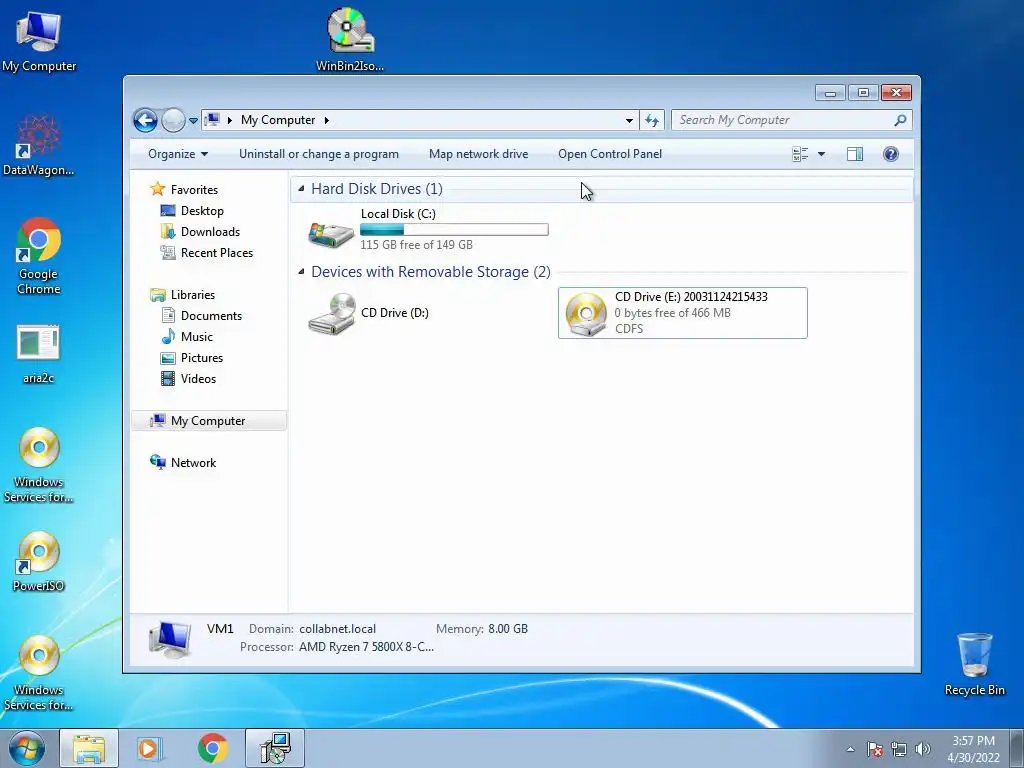Toggle the preview pane button

(855, 154)
